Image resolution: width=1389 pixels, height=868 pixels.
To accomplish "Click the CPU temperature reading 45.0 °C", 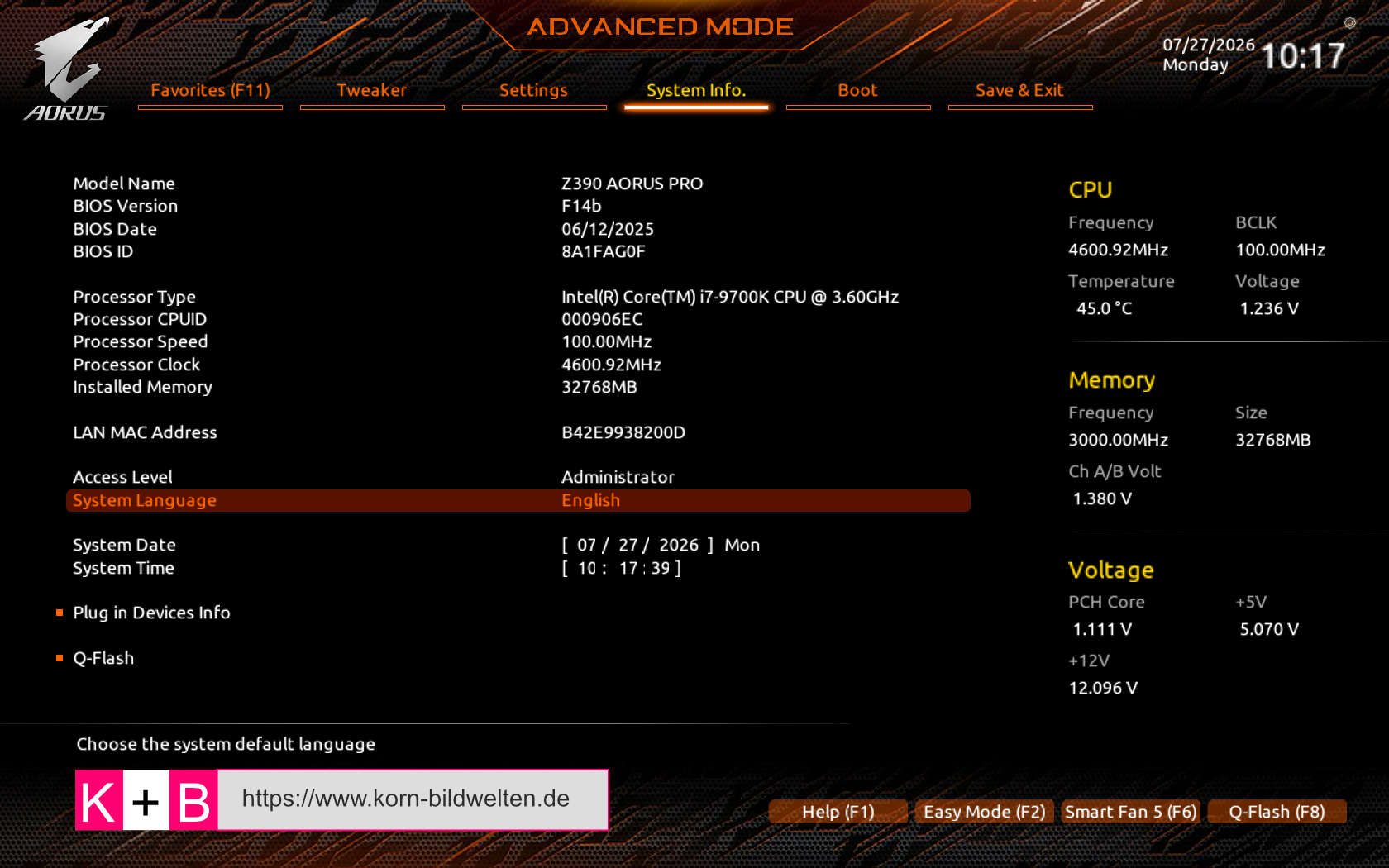I will [1105, 308].
